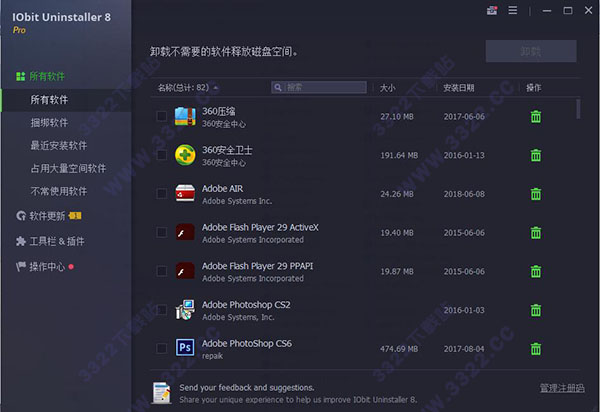Click the 360压缩 archive app icon
The width and height of the screenshot is (600, 412).
(x=185, y=116)
